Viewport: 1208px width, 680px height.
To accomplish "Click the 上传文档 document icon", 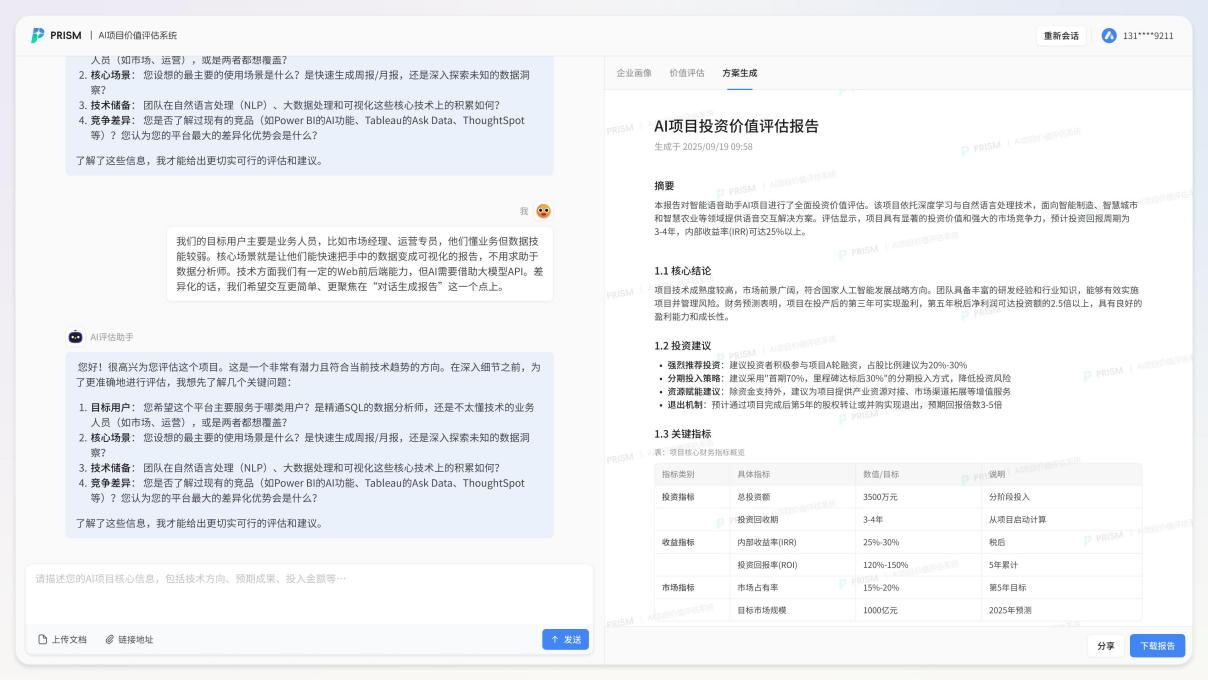I will coord(43,639).
